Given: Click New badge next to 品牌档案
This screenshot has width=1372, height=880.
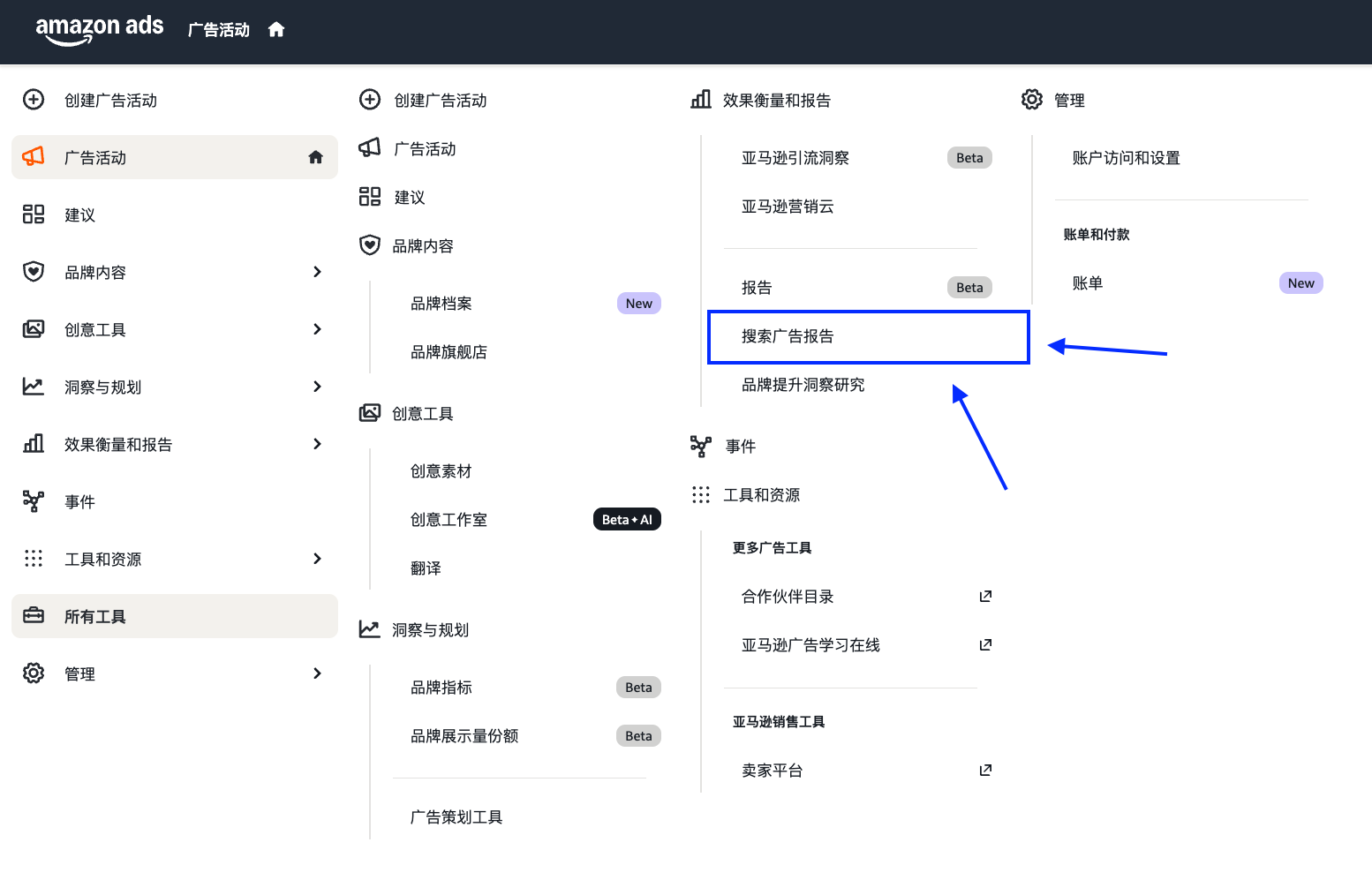Looking at the screenshot, I should point(639,304).
